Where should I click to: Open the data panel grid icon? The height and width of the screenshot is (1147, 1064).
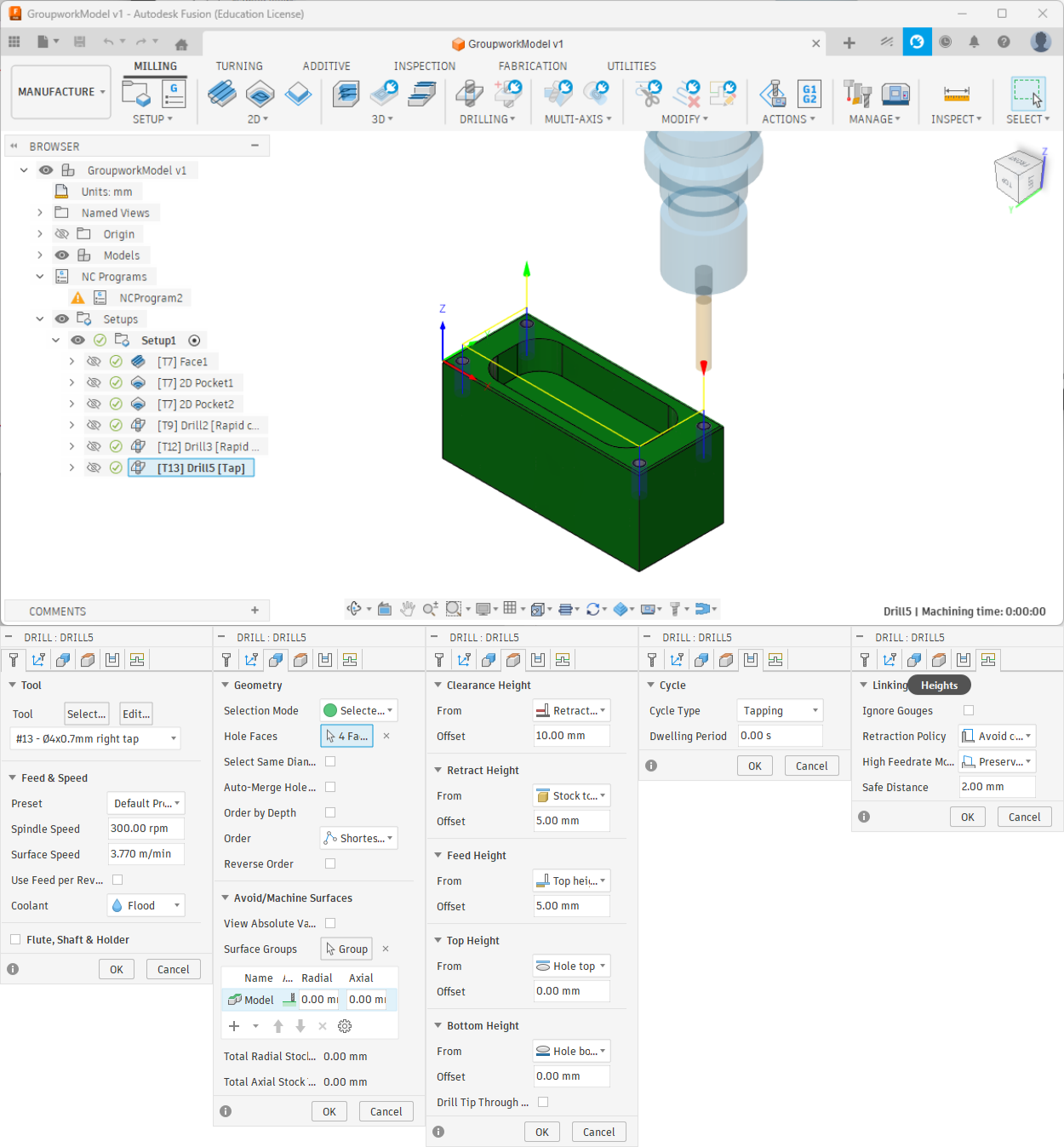[x=14, y=42]
